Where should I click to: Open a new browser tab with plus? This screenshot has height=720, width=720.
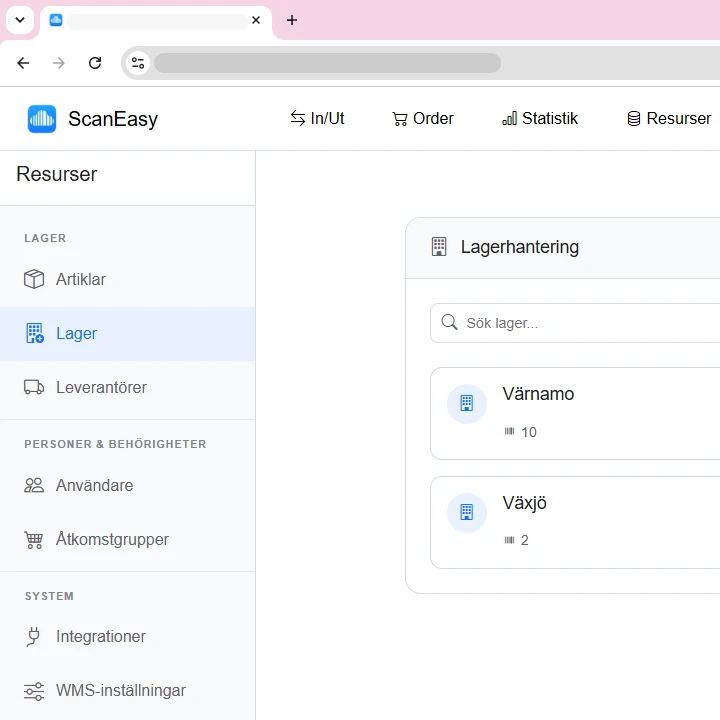(x=292, y=20)
